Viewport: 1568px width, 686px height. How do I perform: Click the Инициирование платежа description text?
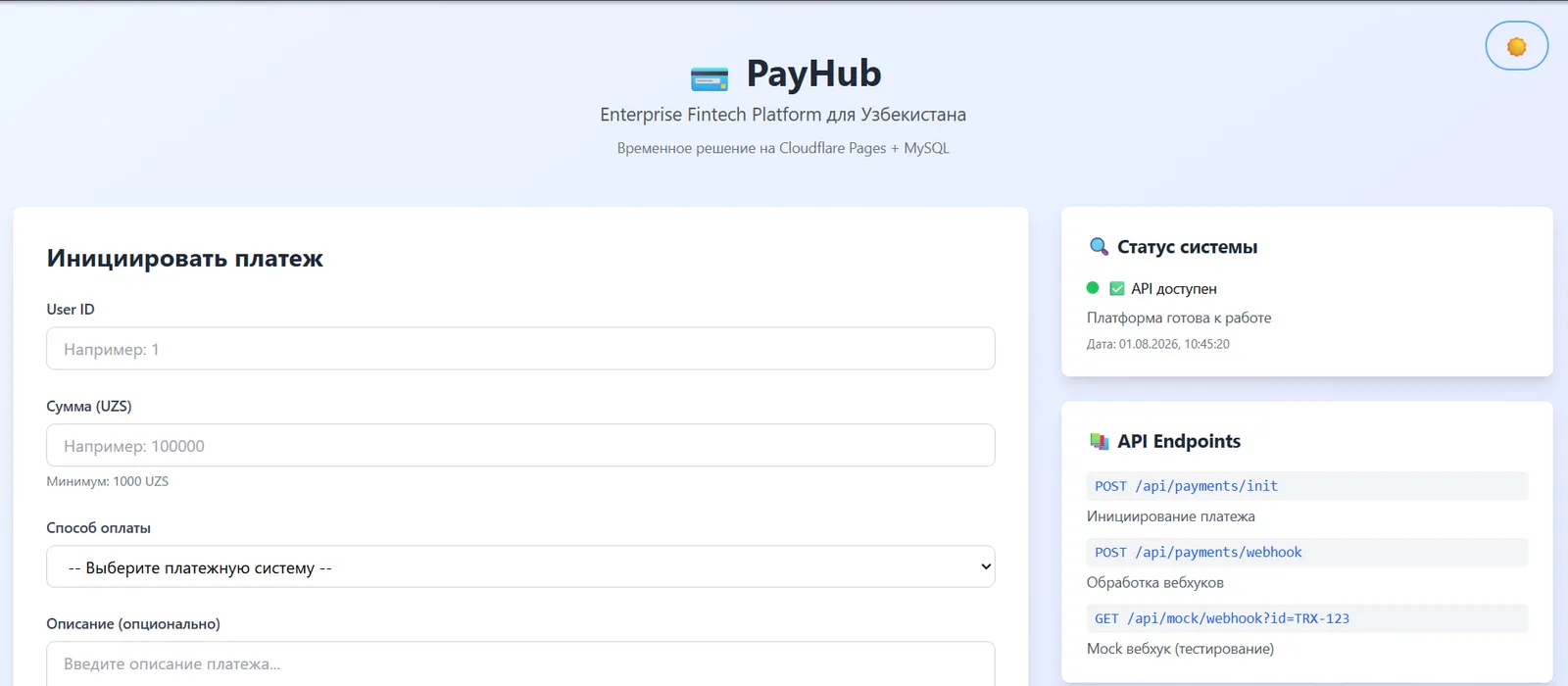pyautogui.click(x=1171, y=516)
